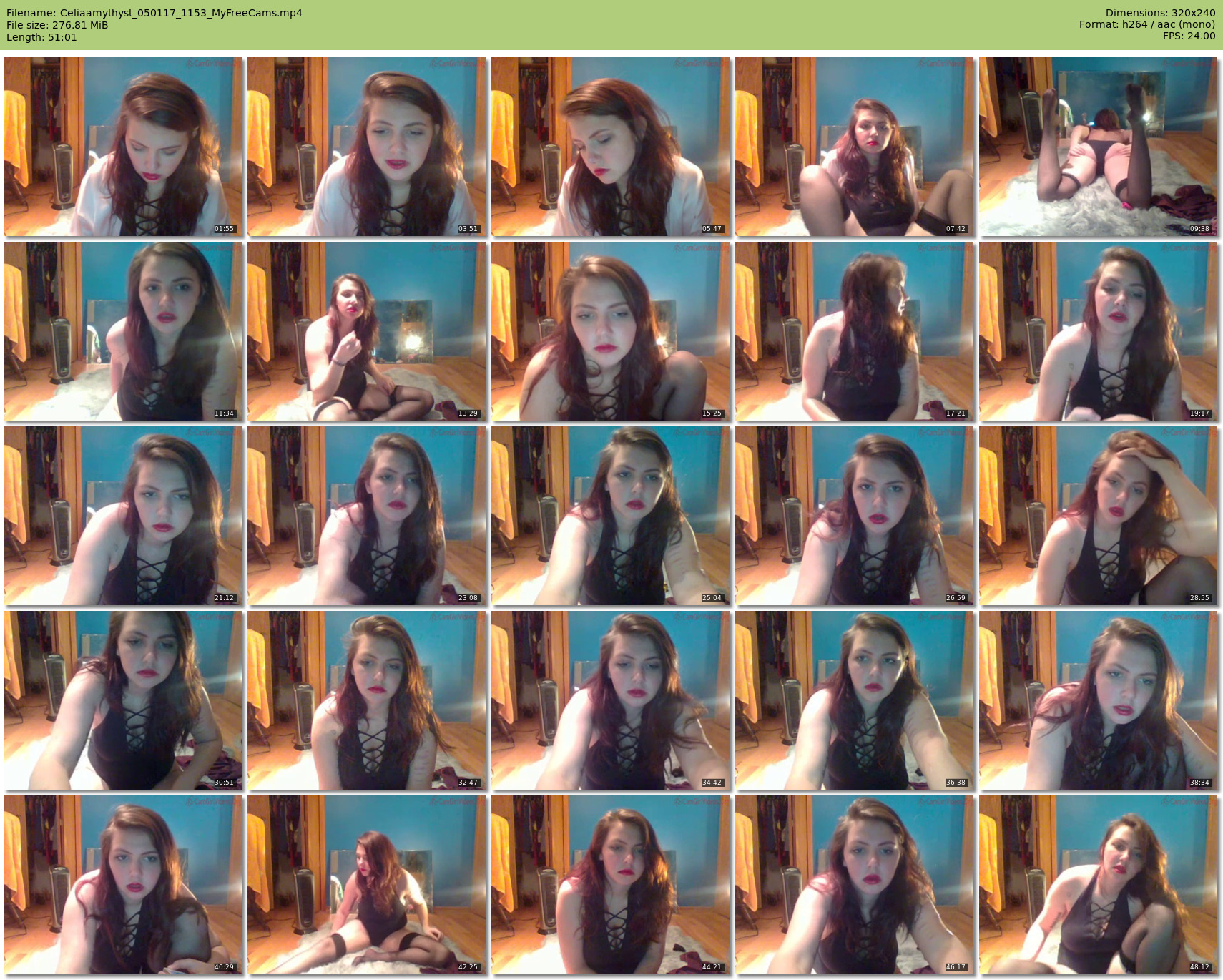Click the 40:29 thumbnail
Image resolution: width=1223 pixels, height=980 pixels.
point(123,885)
